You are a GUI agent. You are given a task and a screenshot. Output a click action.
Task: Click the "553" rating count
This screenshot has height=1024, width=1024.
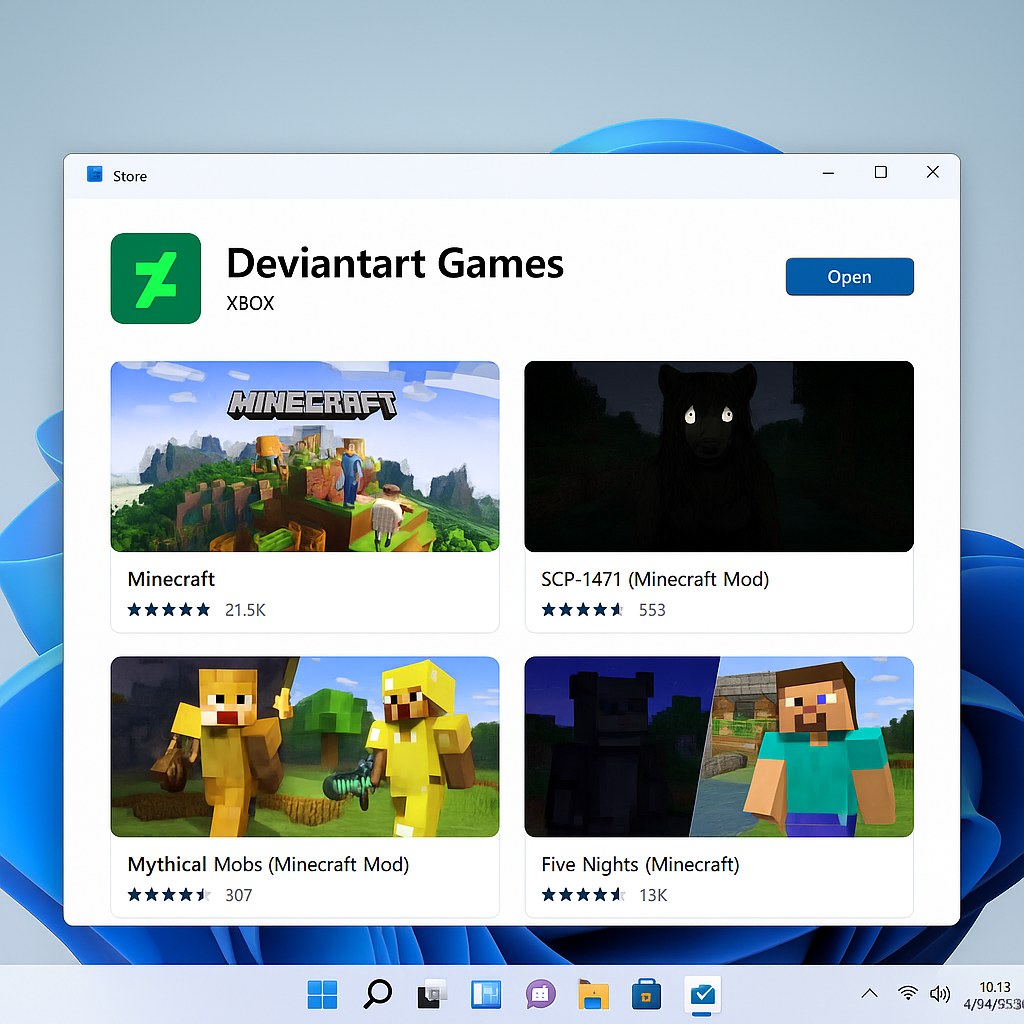[x=652, y=610]
